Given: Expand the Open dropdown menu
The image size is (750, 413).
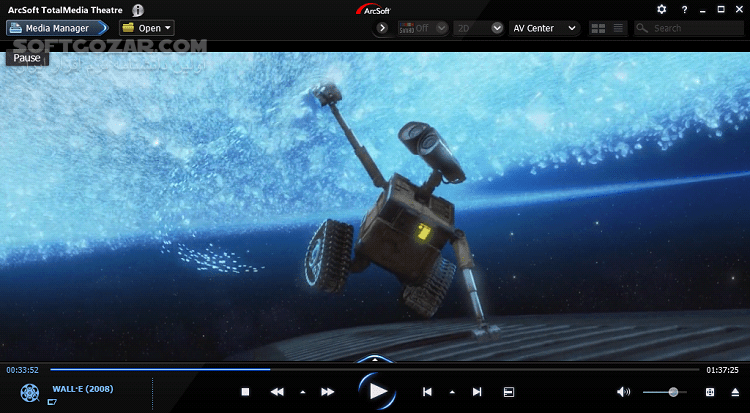Looking at the screenshot, I should [146, 28].
